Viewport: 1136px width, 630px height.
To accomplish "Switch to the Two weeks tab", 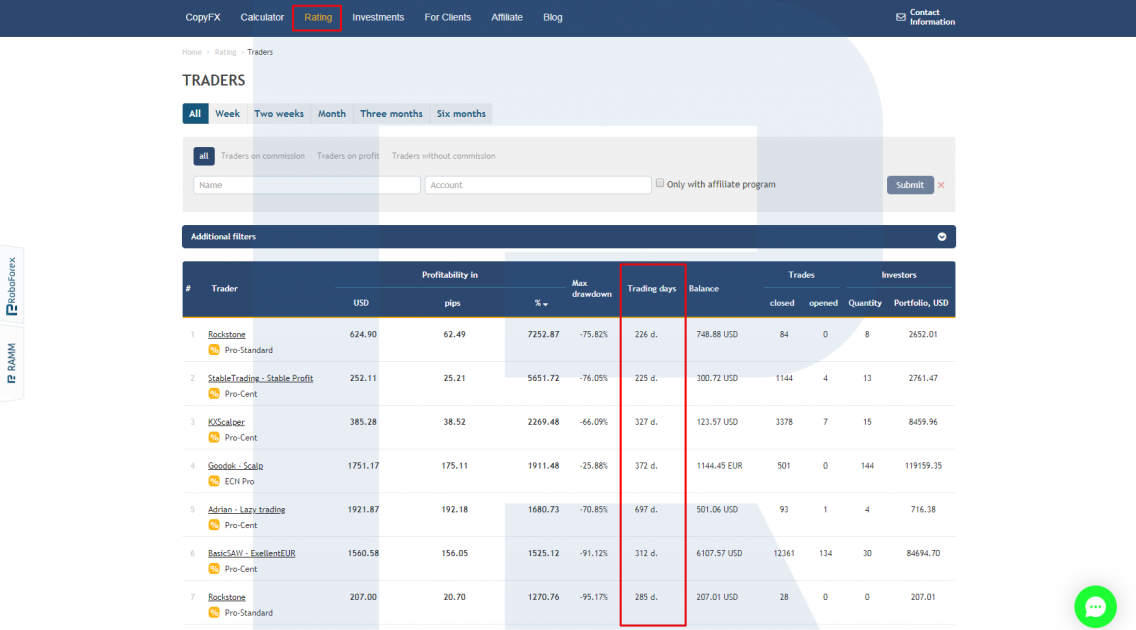I will pyautogui.click(x=279, y=114).
